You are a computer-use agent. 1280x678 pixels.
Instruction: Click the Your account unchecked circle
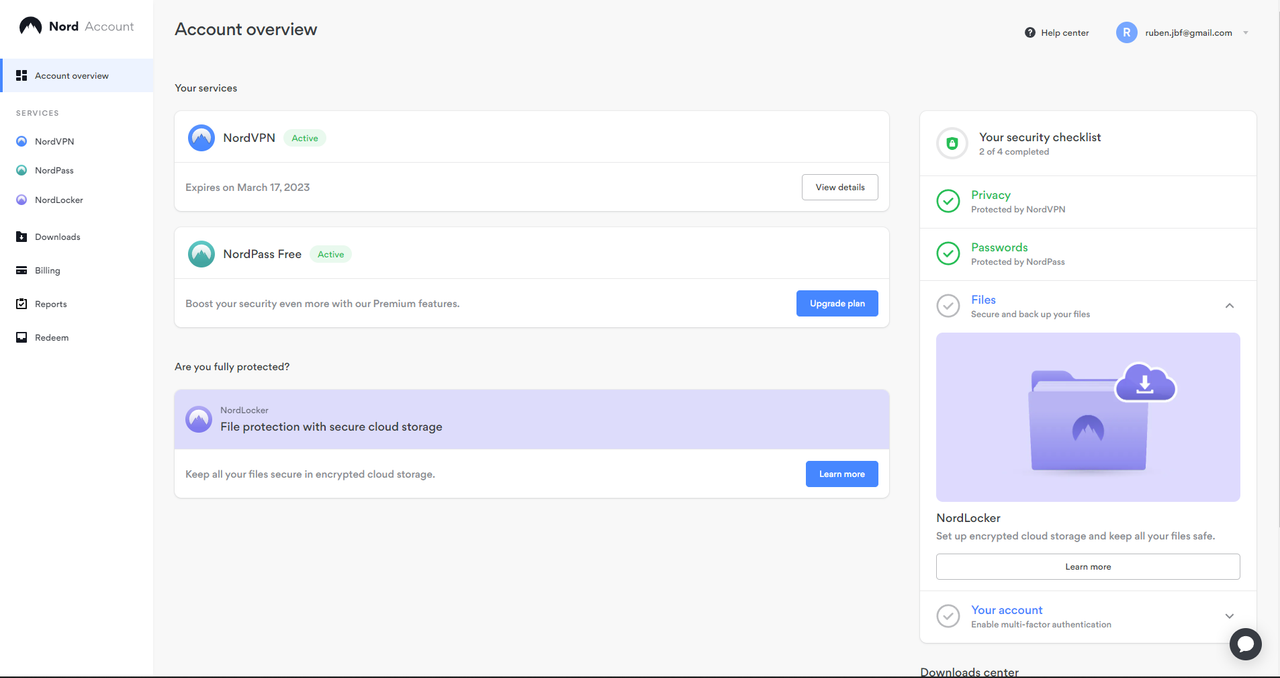(x=948, y=616)
